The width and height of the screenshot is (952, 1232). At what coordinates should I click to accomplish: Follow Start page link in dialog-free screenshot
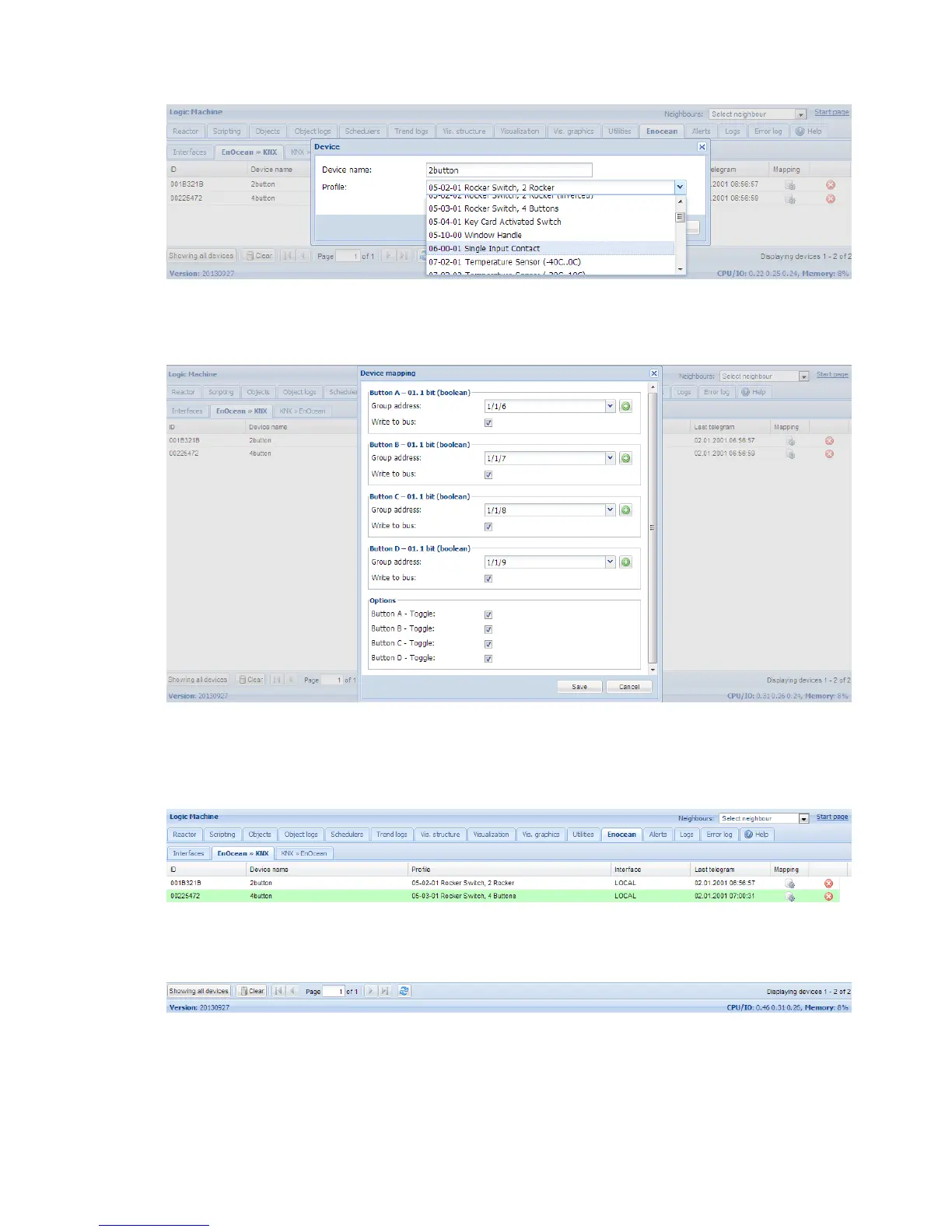tap(832, 817)
